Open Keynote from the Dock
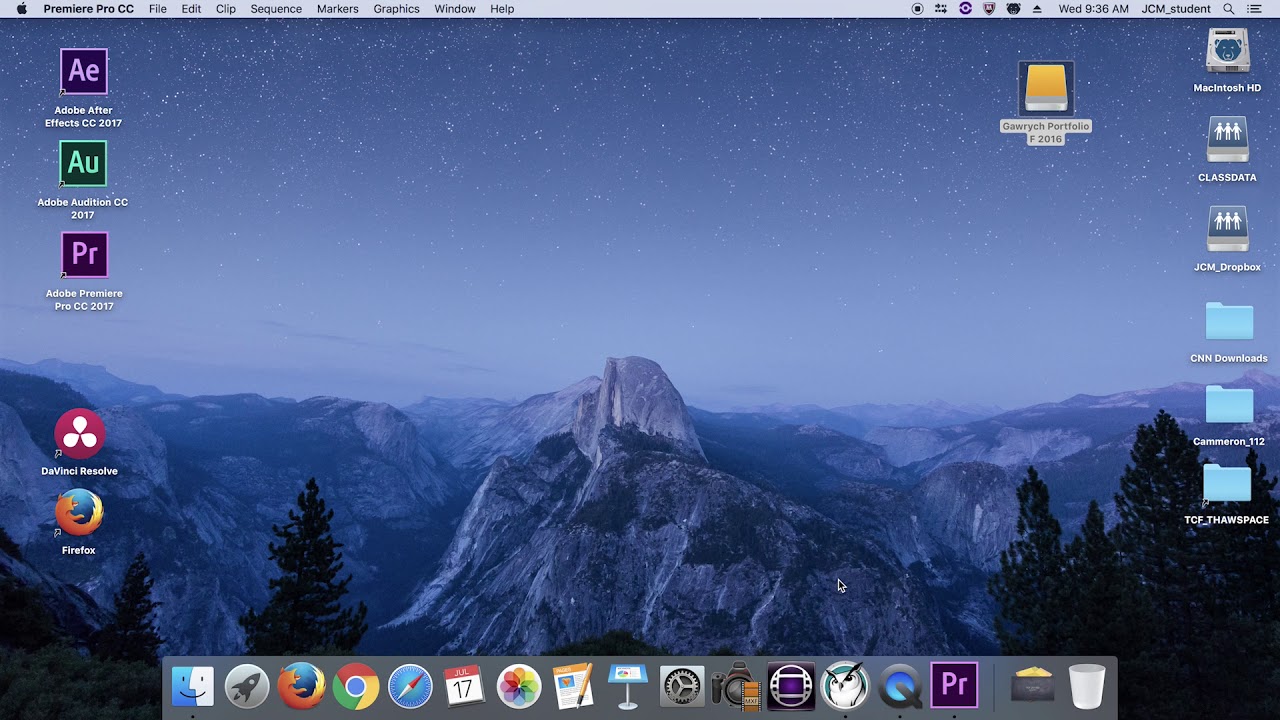1280x720 pixels. (628, 686)
